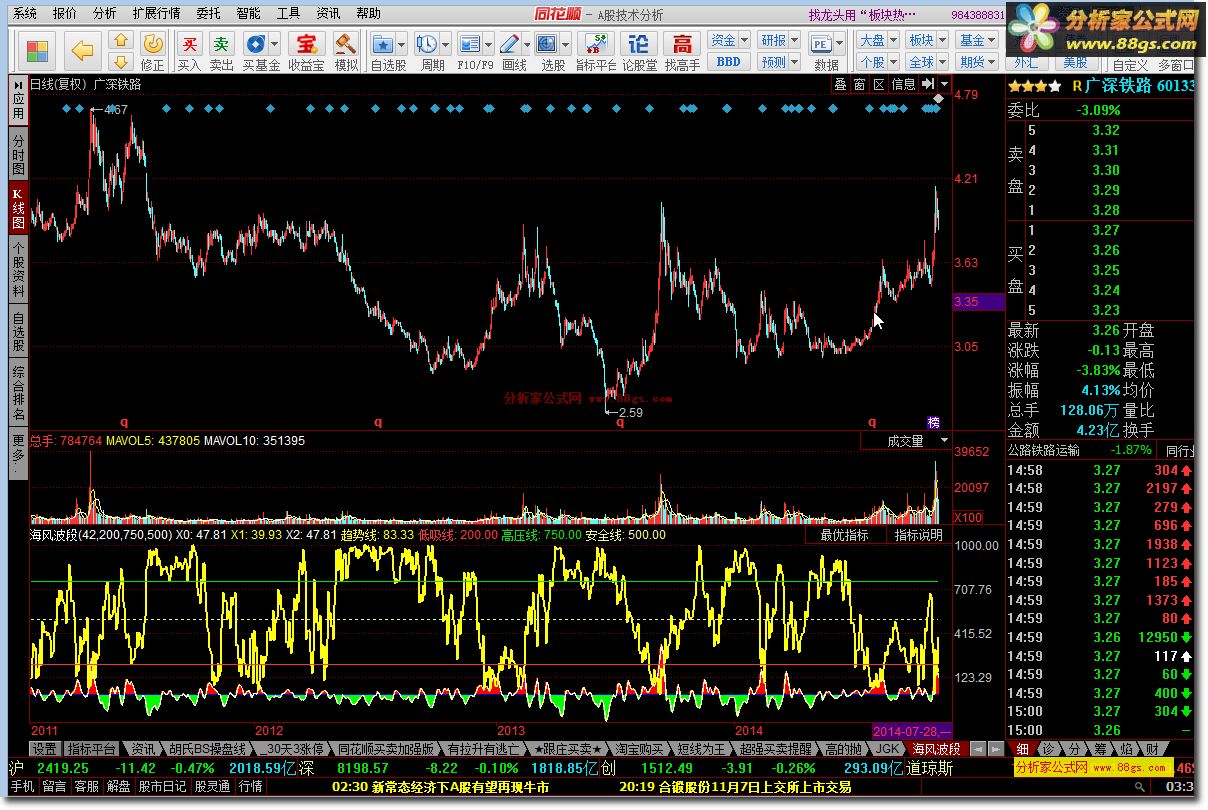The width and height of the screenshot is (1208, 810).
Task: Open the 工具 menu
Action: click(288, 14)
